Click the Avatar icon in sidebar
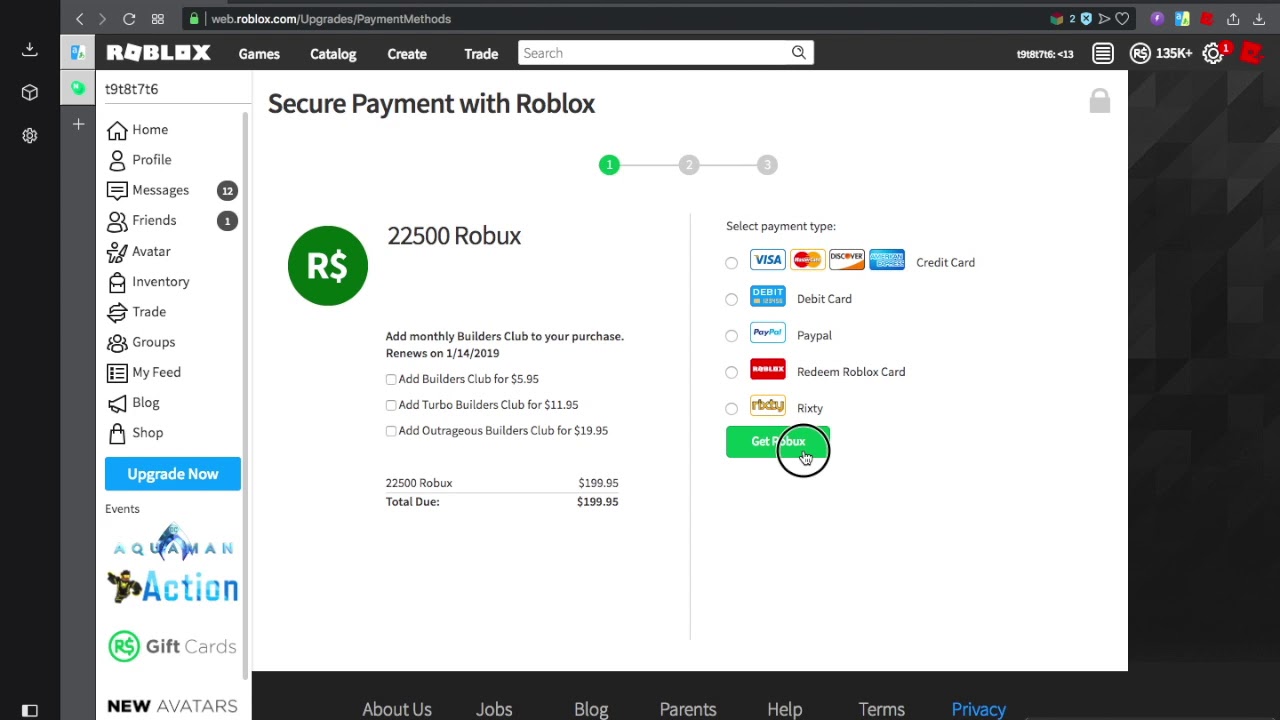The image size is (1280, 720). coord(117,251)
